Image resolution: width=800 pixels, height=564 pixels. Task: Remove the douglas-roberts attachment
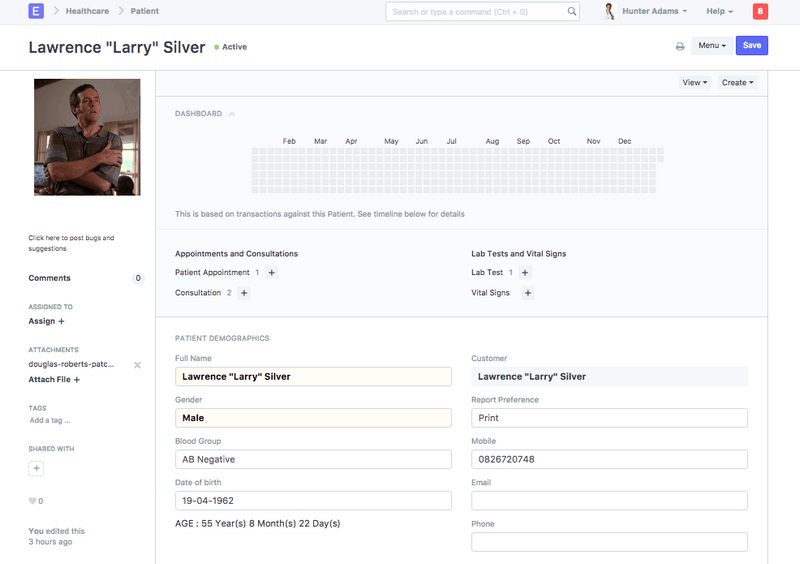pyautogui.click(x=138, y=365)
